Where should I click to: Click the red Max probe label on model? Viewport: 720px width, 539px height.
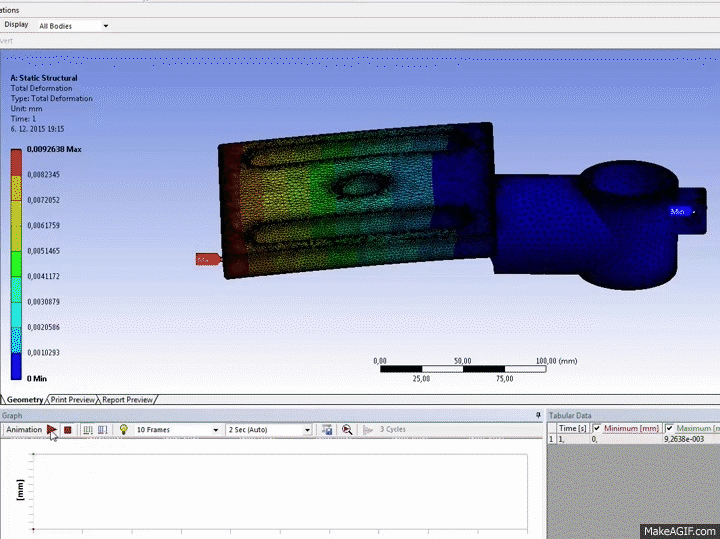[x=206, y=260]
